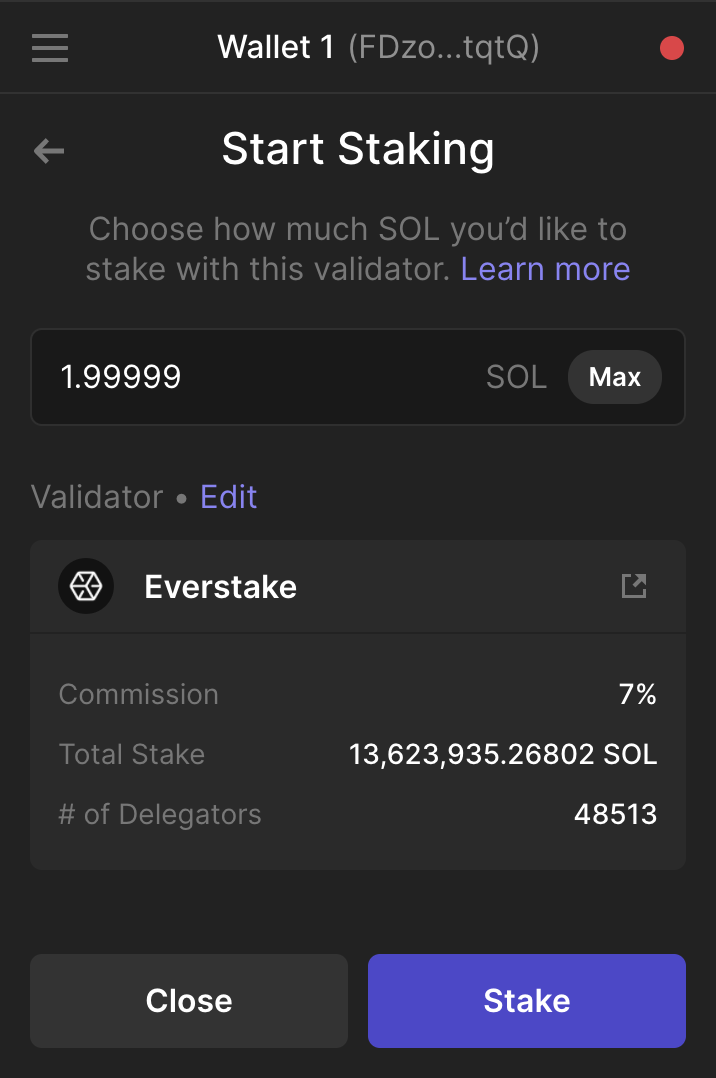The width and height of the screenshot is (716, 1078).
Task: Click the FDzo...tqtQ wallet address
Action: [443, 47]
